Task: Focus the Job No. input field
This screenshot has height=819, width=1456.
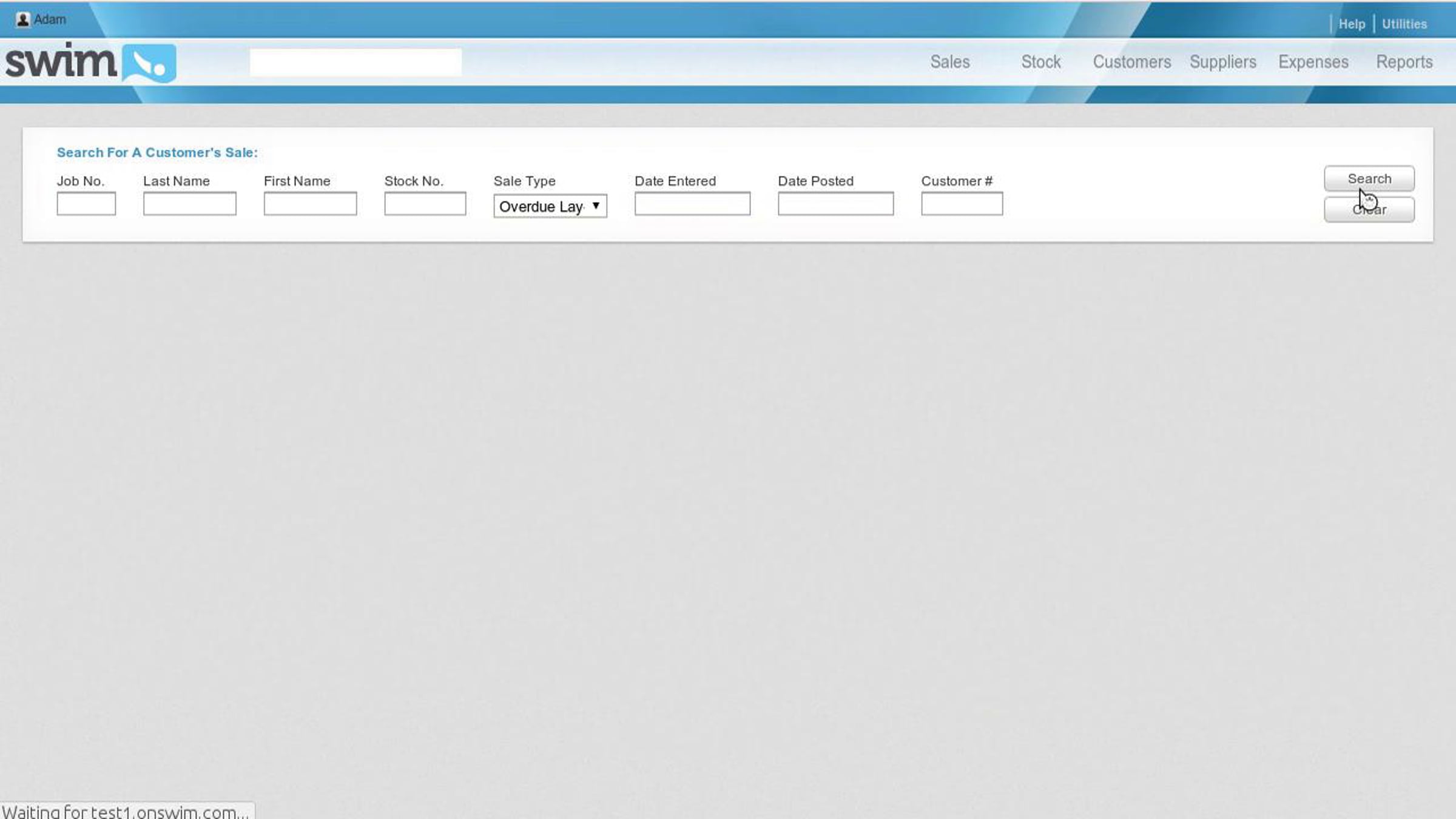Action: point(86,204)
